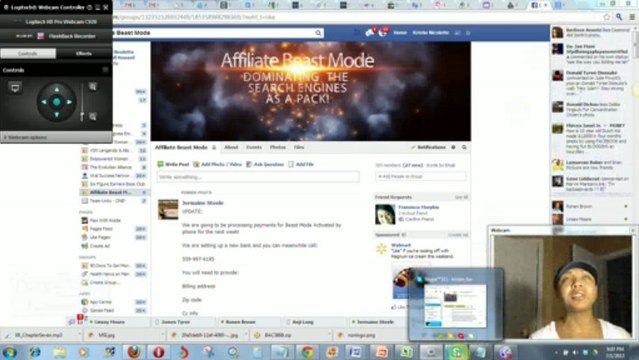This screenshot has width=639, height=360.
Task: Click zoom in magnifier in webcam controller
Action: click(x=93, y=86)
